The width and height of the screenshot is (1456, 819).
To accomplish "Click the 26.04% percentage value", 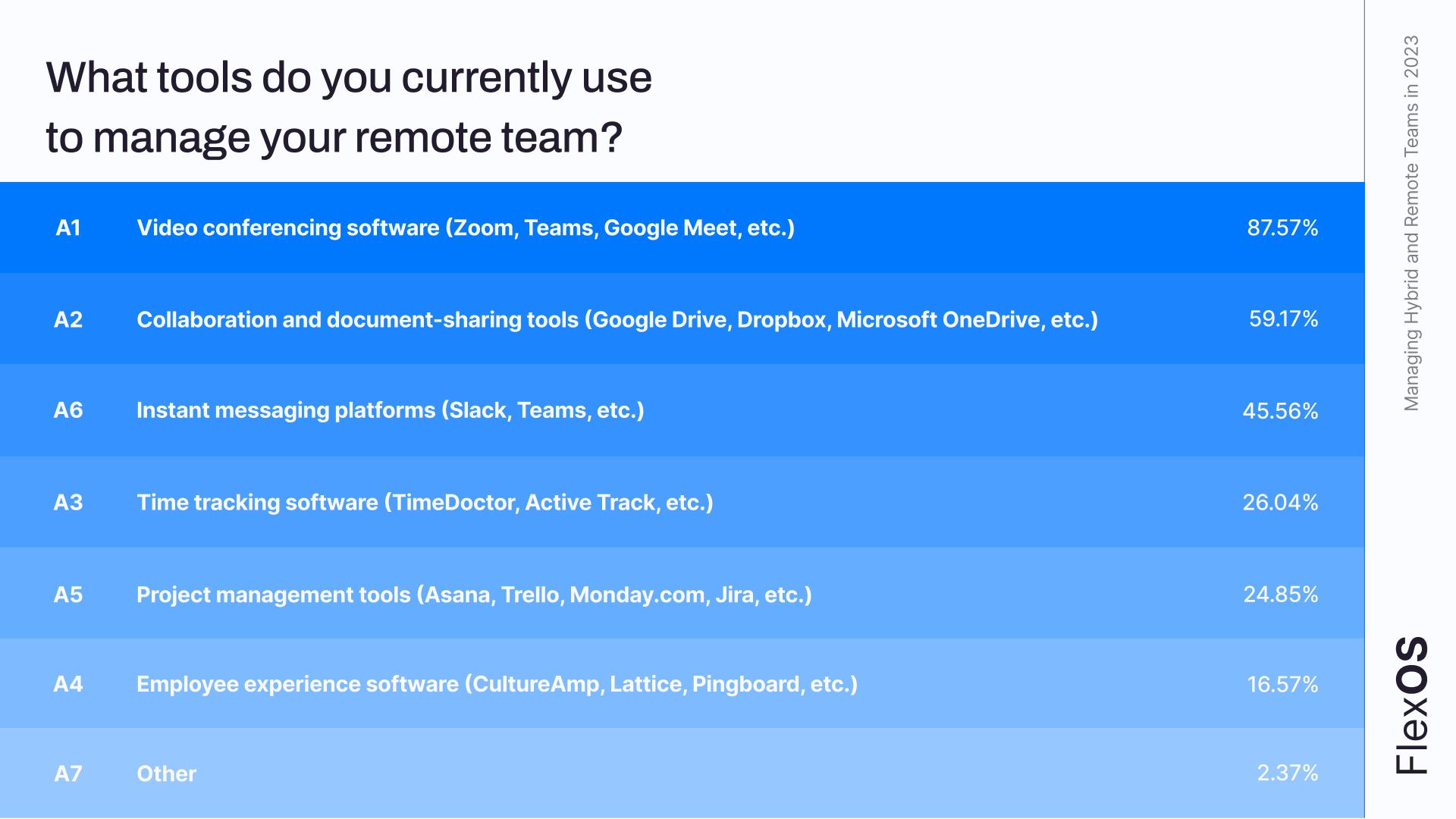I will [x=1280, y=502].
